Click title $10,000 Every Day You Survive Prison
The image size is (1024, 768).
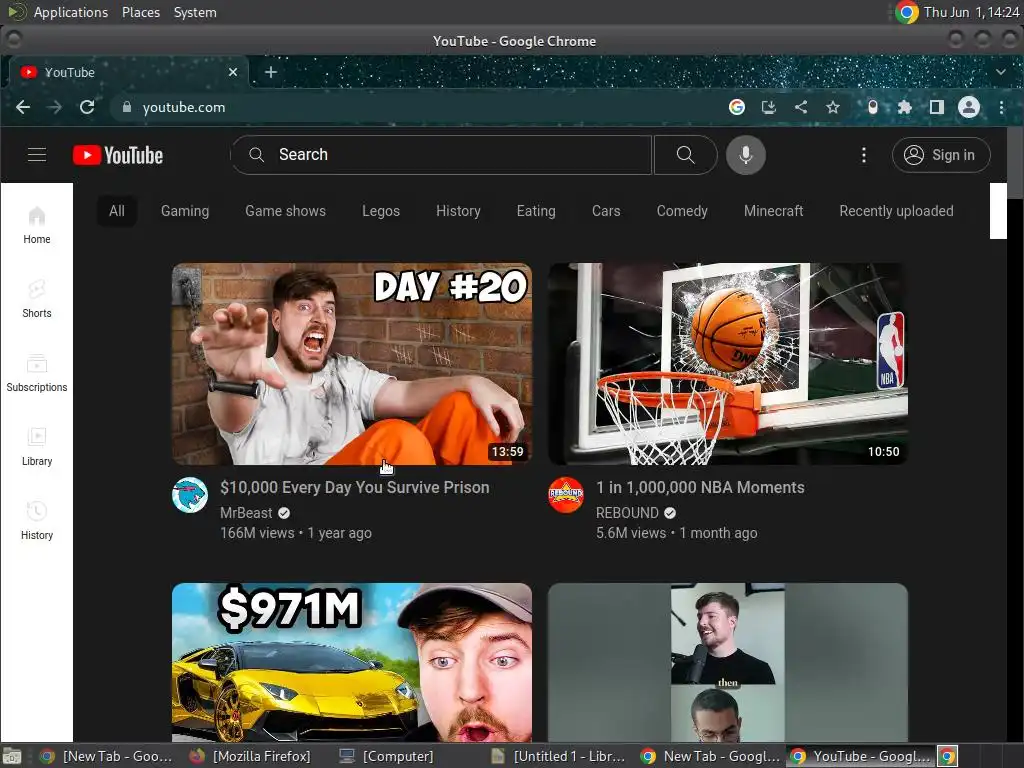pos(355,487)
